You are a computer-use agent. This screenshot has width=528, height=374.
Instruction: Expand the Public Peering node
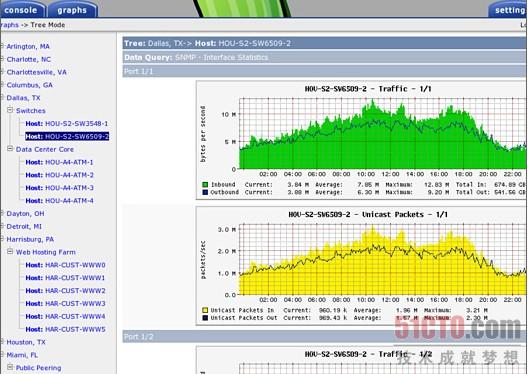pos(10,368)
